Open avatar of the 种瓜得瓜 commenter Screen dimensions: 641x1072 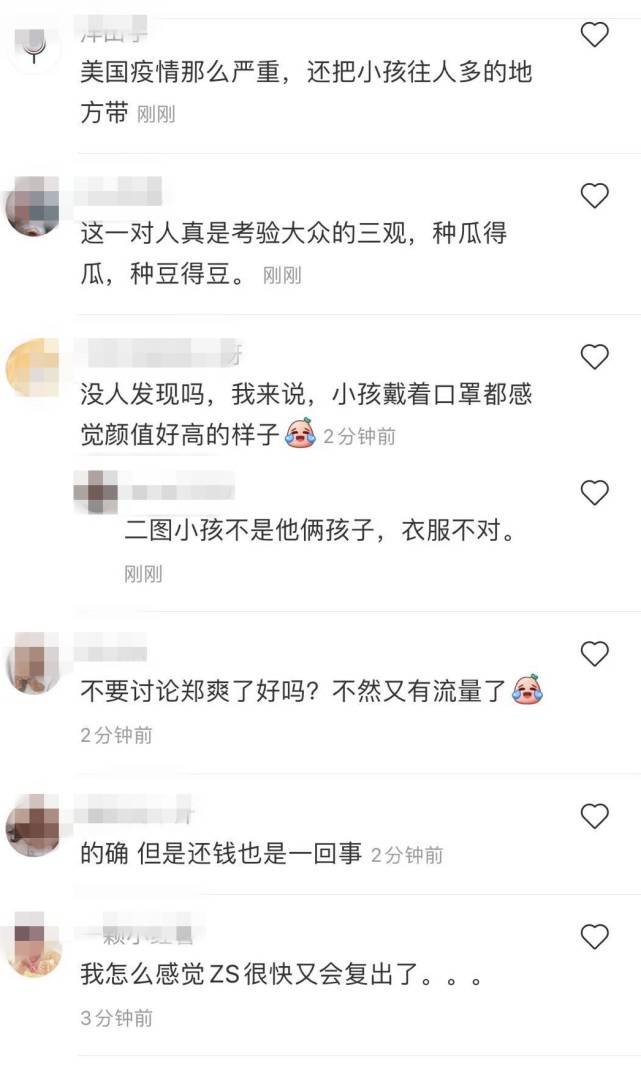[33, 206]
